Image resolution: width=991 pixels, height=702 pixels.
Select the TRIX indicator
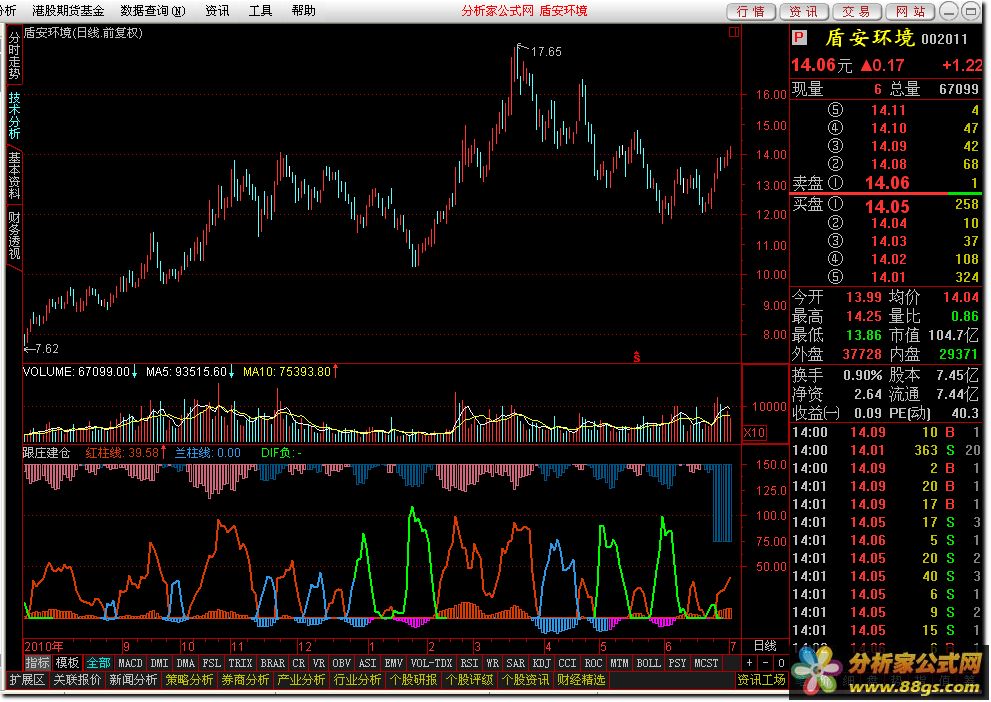[x=240, y=663]
